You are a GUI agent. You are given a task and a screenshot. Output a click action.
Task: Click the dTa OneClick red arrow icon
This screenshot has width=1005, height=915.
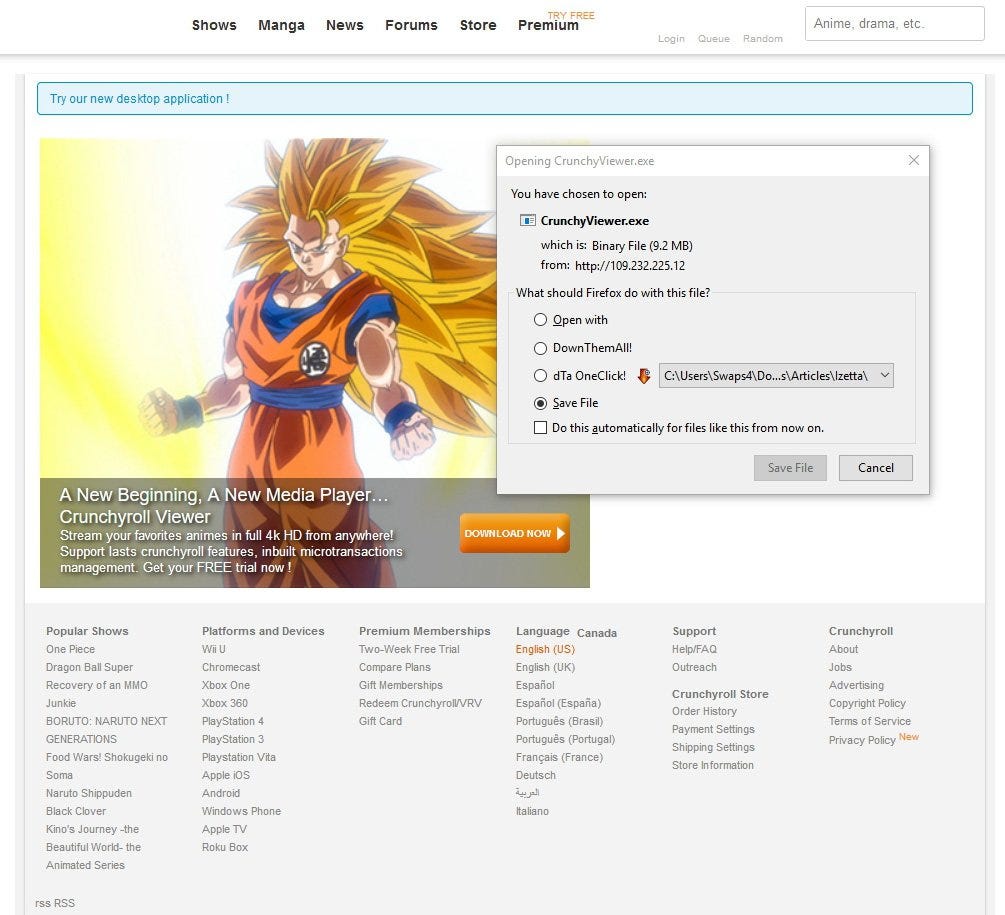click(x=644, y=375)
